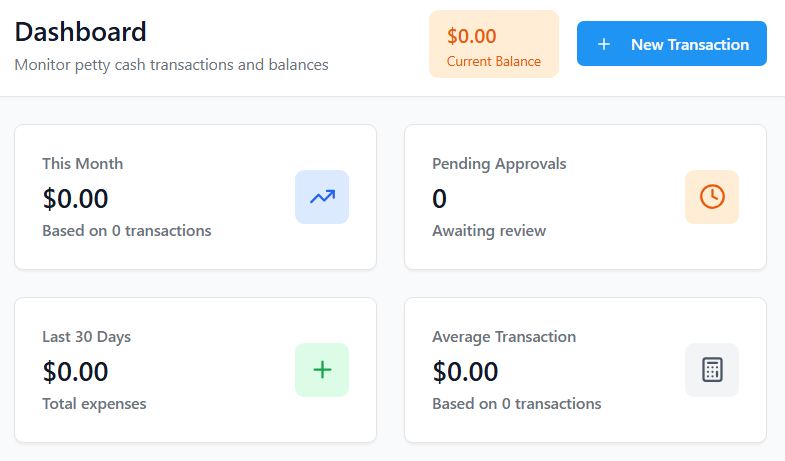
Task: Click the orange $0.00 balance amount in header
Action: point(472,36)
